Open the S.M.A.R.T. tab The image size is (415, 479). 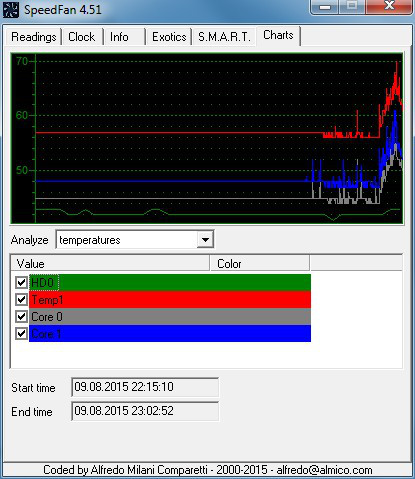tap(224, 37)
